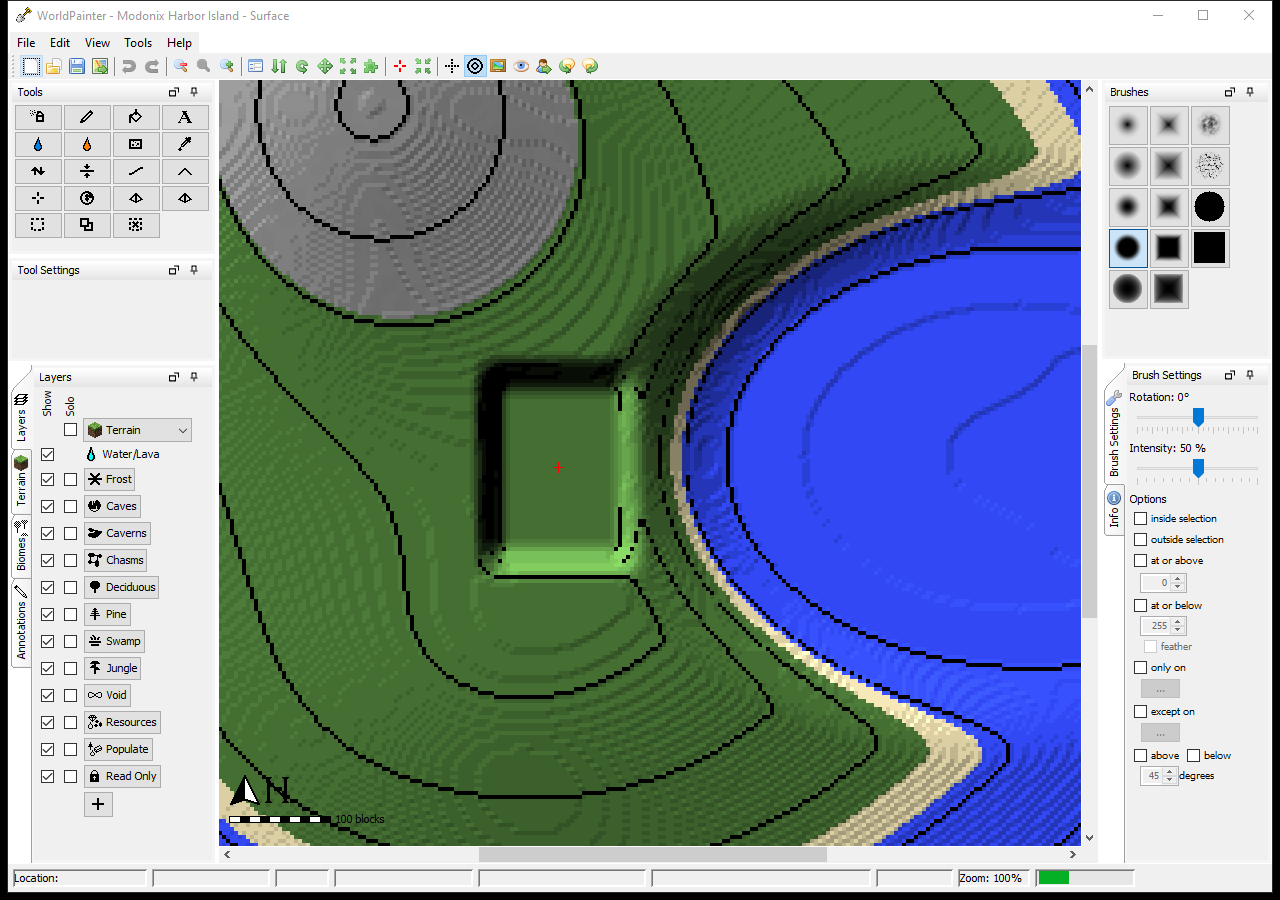Redo the last action in toolbar
This screenshot has width=1280, height=900.
tap(152, 66)
